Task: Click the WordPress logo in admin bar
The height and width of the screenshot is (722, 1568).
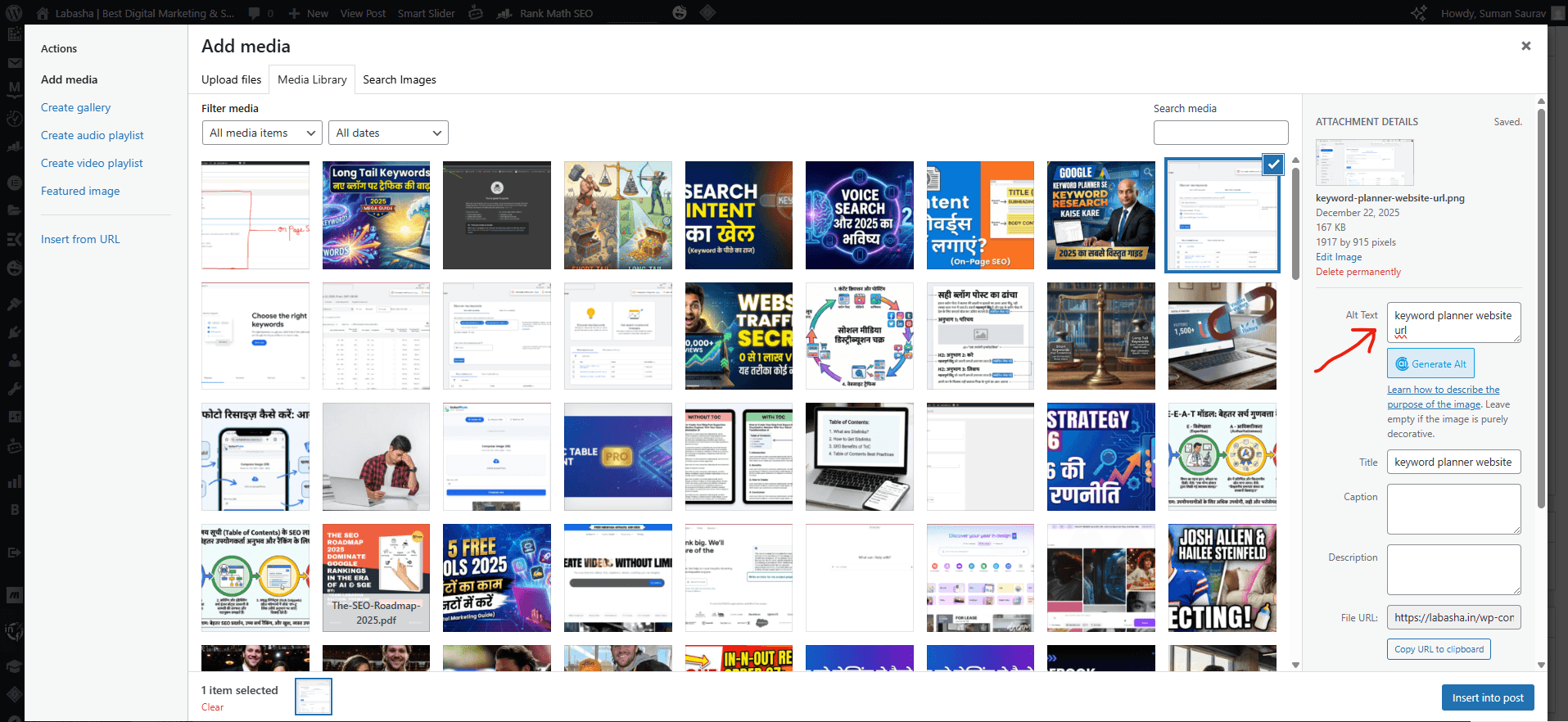Action: click(14, 13)
